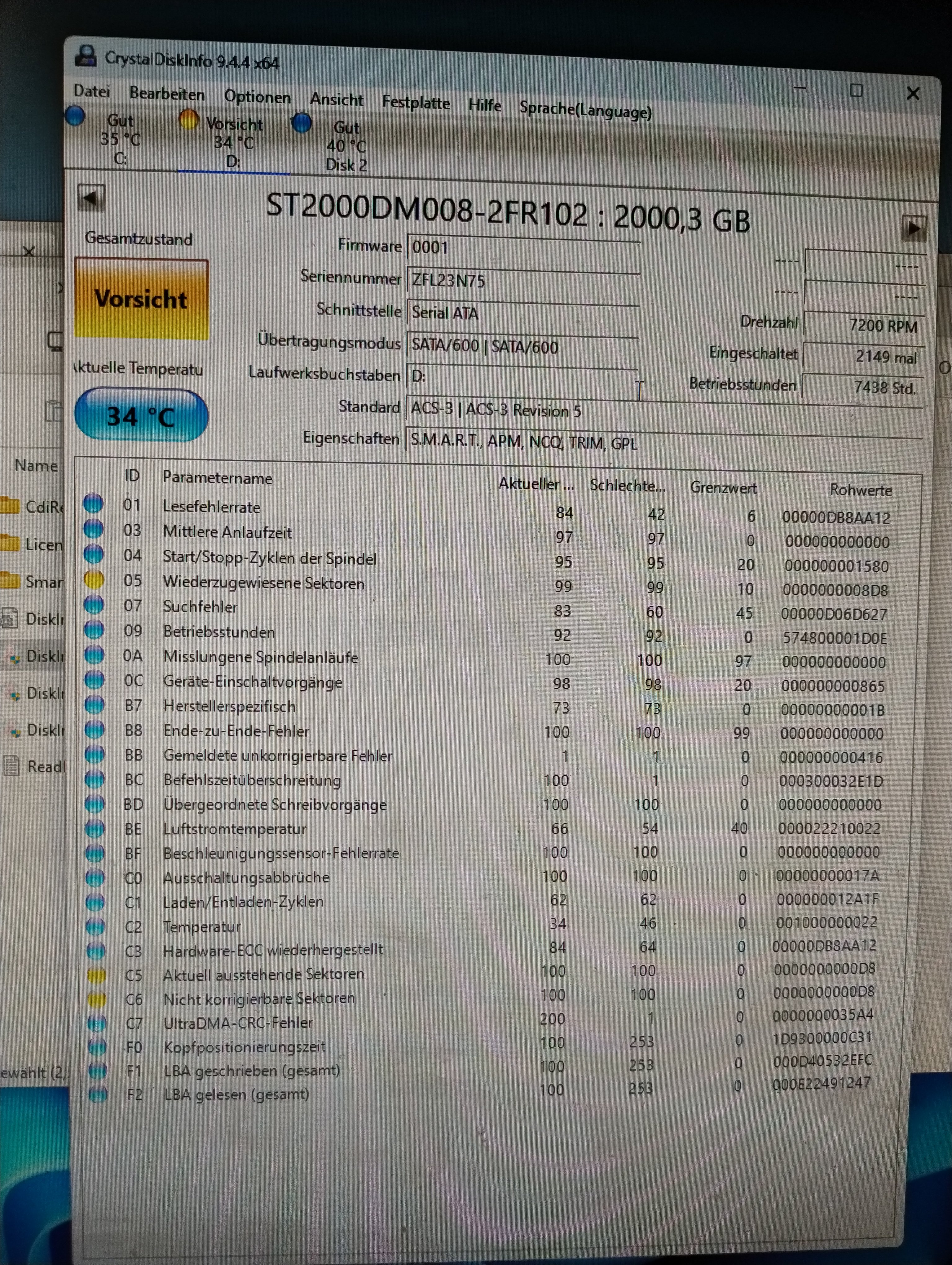Image resolution: width=952 pixels, height=1265 pixels.
Task: Click the CrystalDiskInfo title bar icon
Action: (x=86, y=56)
